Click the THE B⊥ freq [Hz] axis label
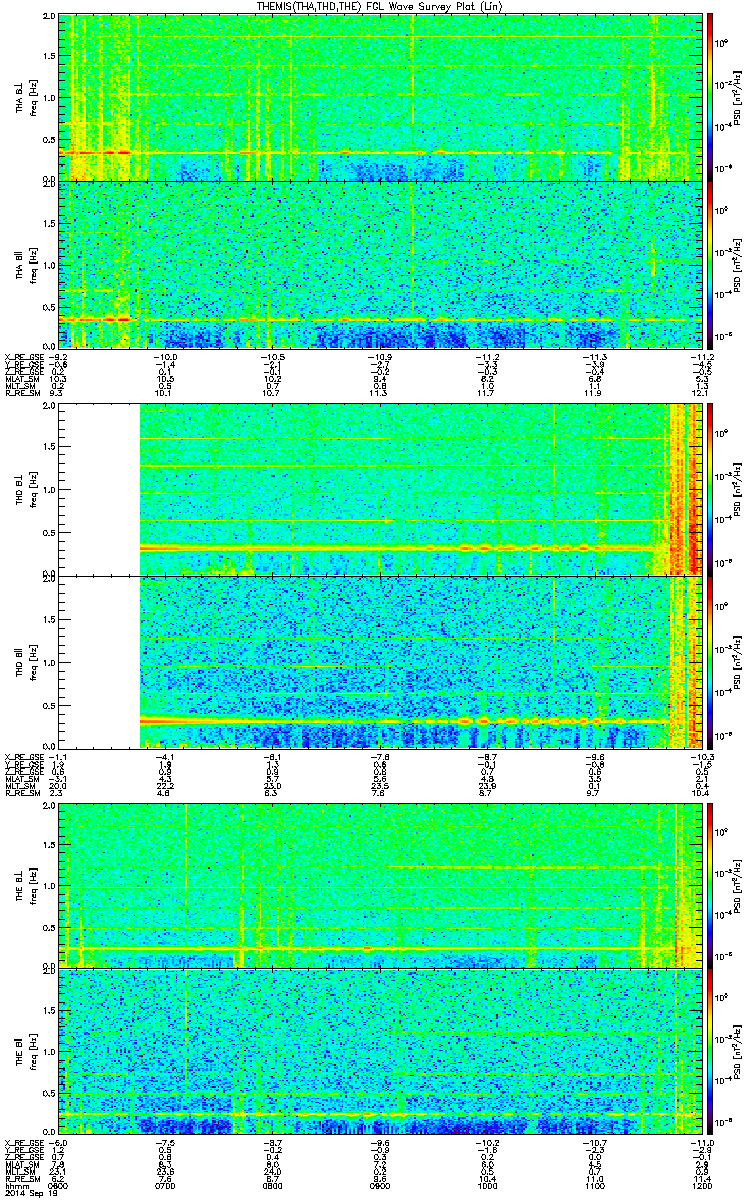750x1200 pixels. click(x=24, y=885)
